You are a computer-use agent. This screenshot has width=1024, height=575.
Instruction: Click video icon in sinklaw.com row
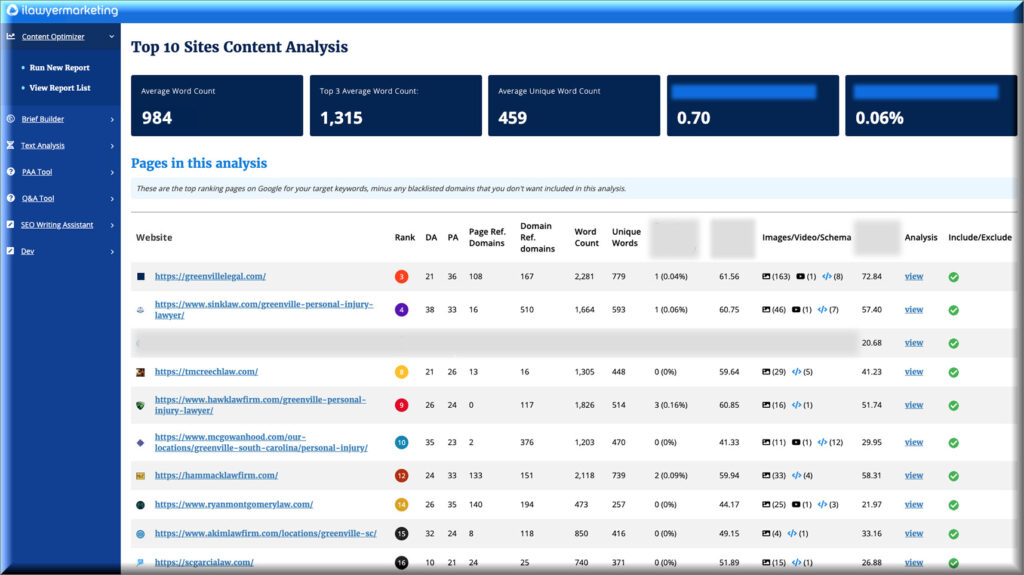(796, 310)
